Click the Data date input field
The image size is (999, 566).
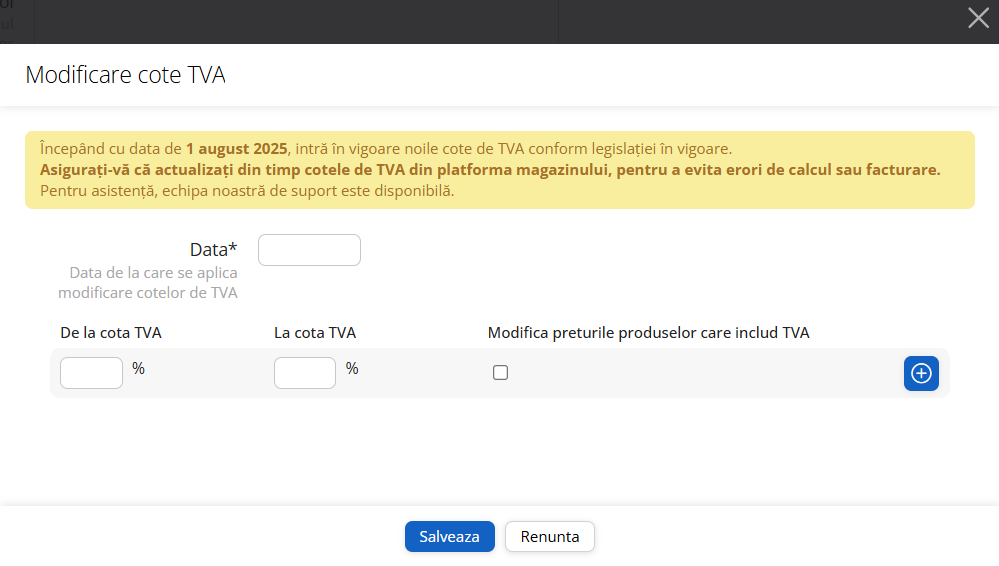(309, 250)
